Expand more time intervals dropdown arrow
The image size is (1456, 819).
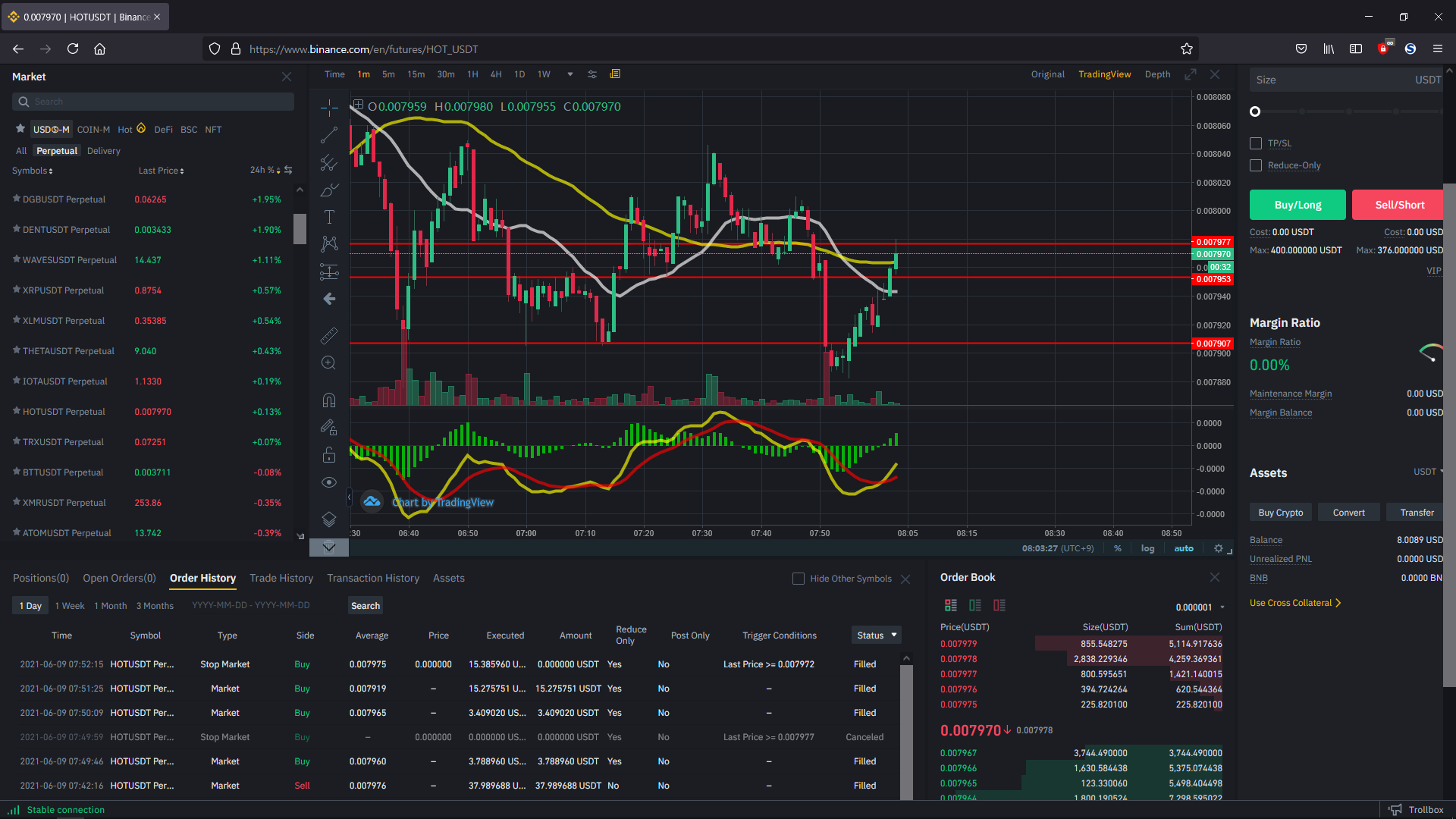click(x=570, y=74)
